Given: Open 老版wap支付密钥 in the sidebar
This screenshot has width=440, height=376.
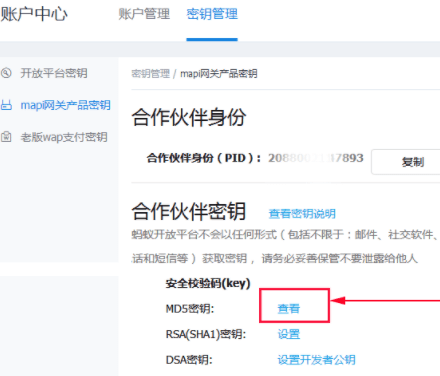Looking at the screenshot, I should click(x=64, y=137).
